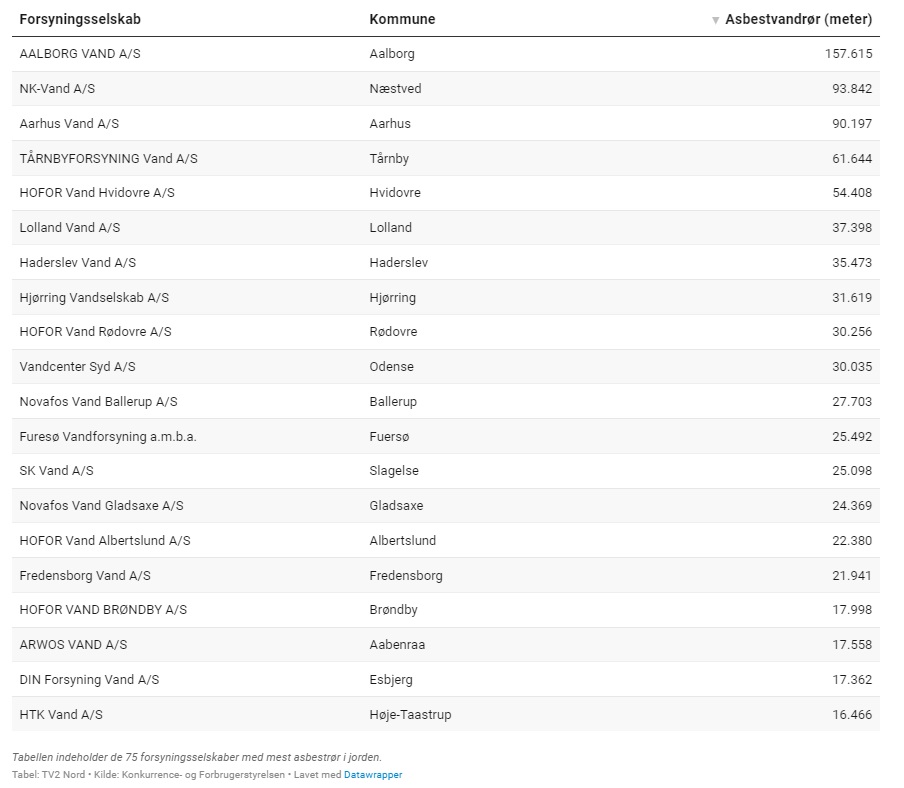Select TÅRNBYFORSYNING Vand A/S entry

(x=108, y=158)
